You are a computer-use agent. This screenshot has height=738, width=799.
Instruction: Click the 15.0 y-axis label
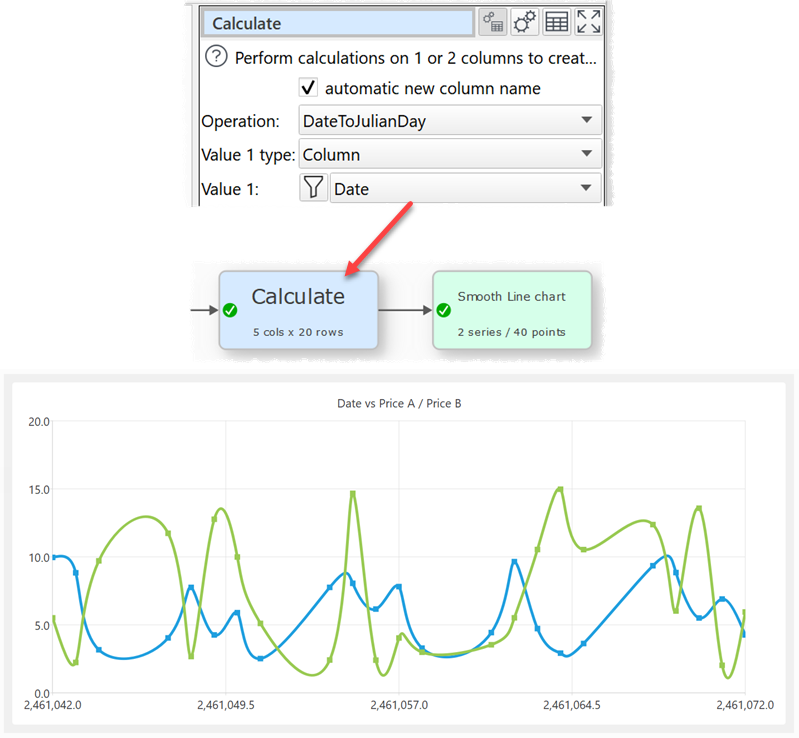(x=39, y=490)
